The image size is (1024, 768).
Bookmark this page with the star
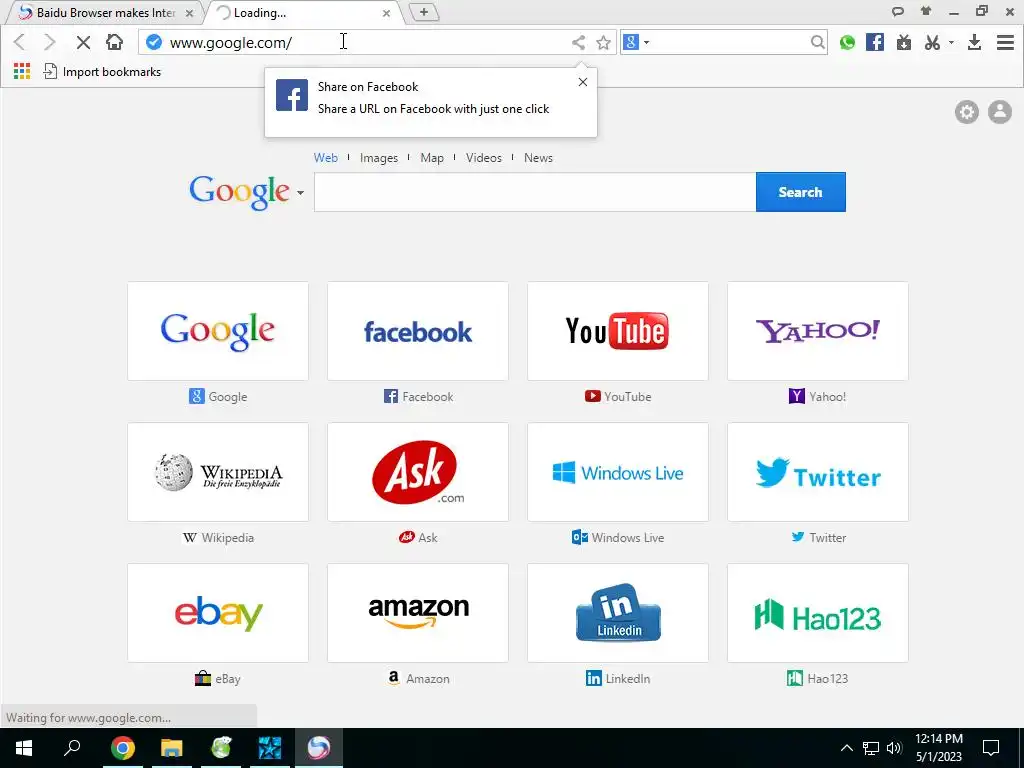(603, 42)
